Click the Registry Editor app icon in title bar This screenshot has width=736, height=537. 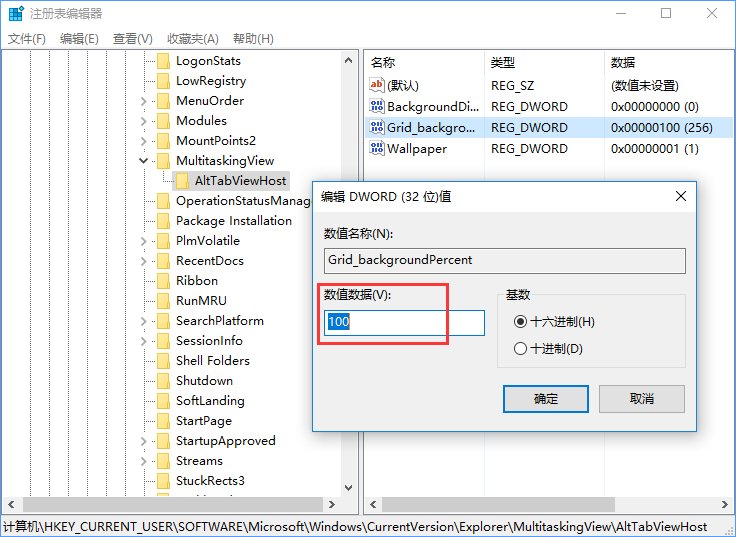(13, 13)
